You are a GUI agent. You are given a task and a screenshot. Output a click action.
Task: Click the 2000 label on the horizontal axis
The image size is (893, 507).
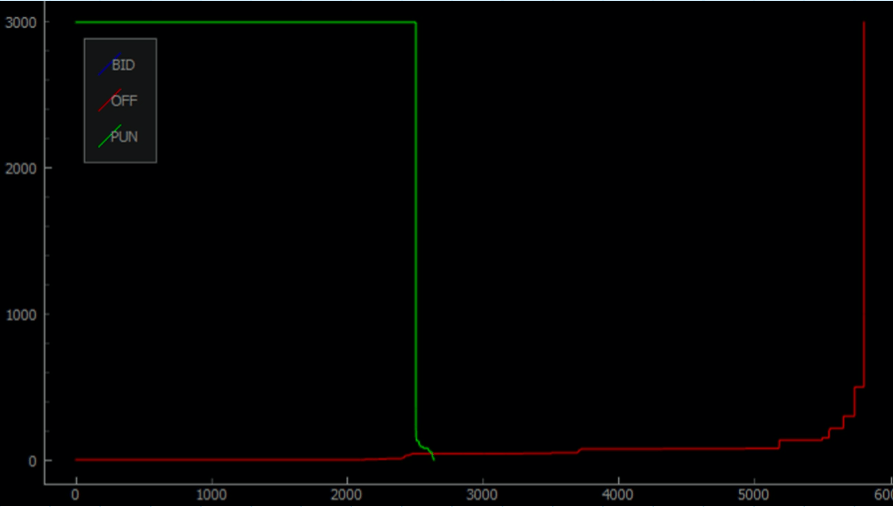(x=347, y=494)
